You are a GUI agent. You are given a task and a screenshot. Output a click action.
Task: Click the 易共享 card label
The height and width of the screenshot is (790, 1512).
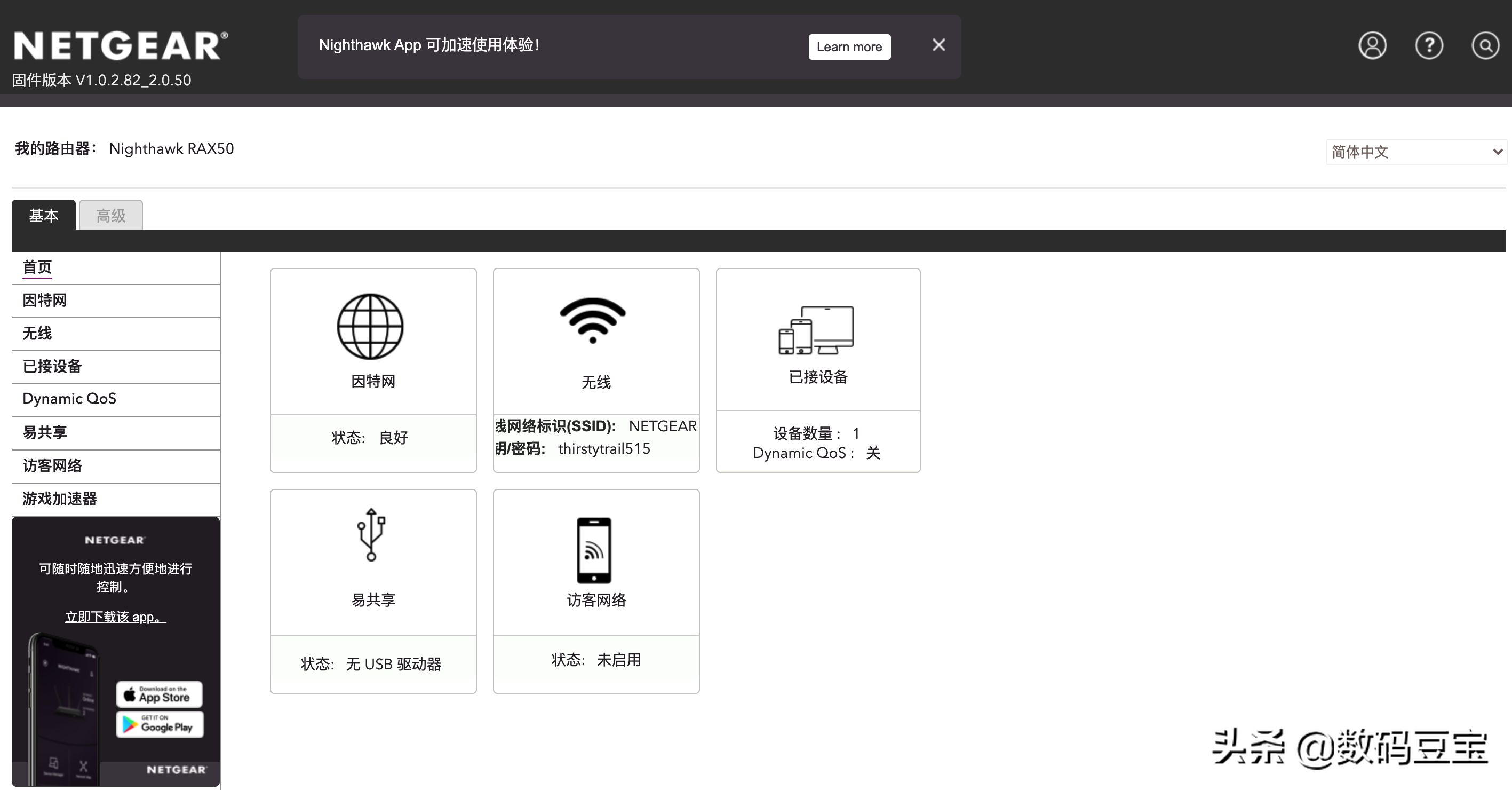point(373,601)
